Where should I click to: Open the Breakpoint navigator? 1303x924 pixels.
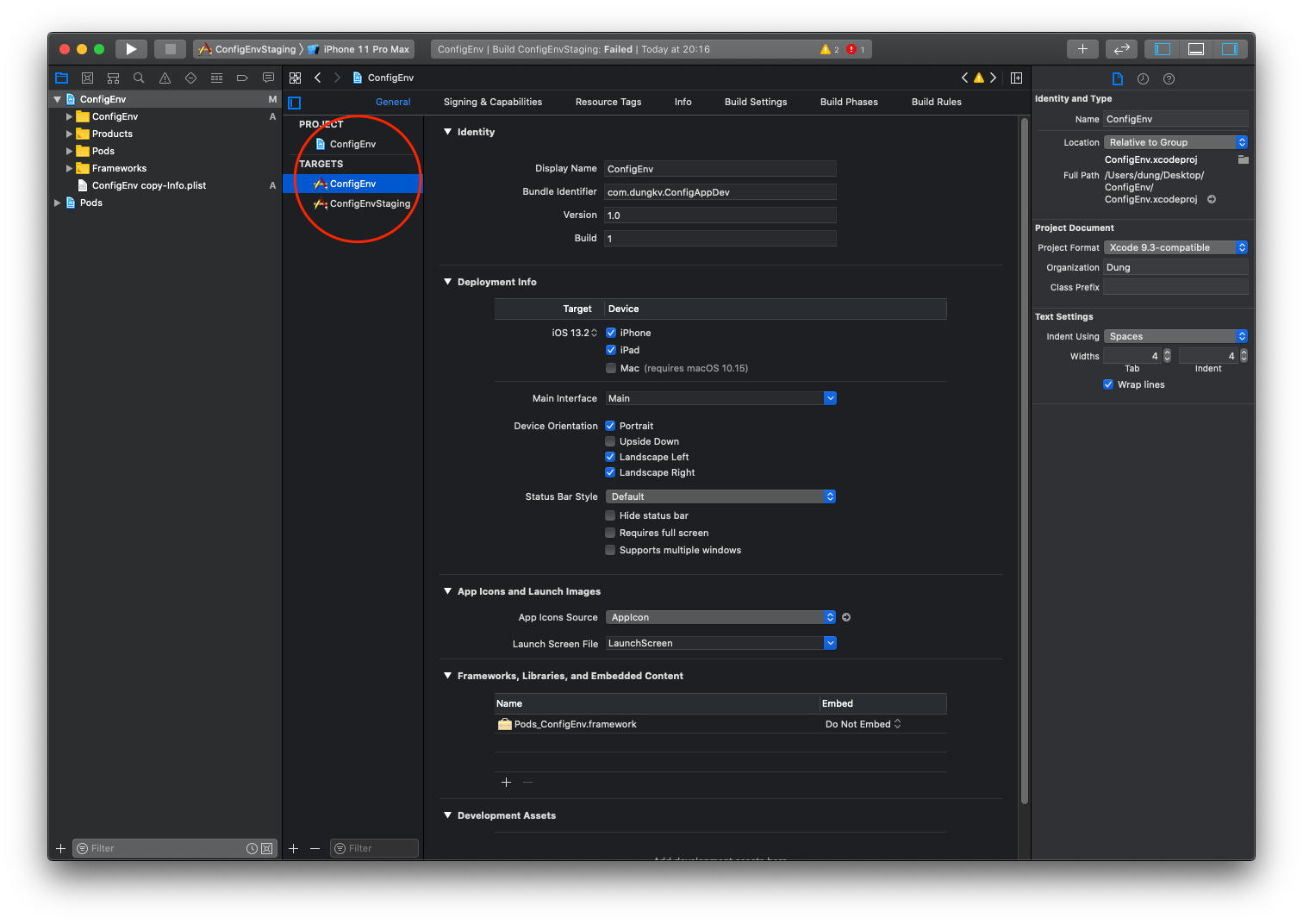tap(242, 78)
